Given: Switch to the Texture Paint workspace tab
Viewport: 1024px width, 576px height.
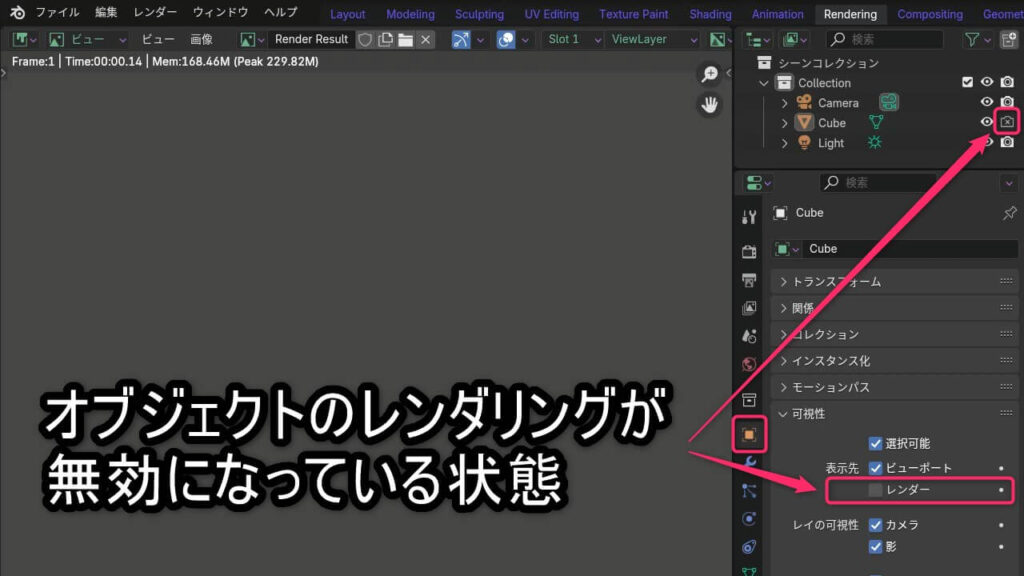Looking at the screenshot, I should [x=633, y=14].
